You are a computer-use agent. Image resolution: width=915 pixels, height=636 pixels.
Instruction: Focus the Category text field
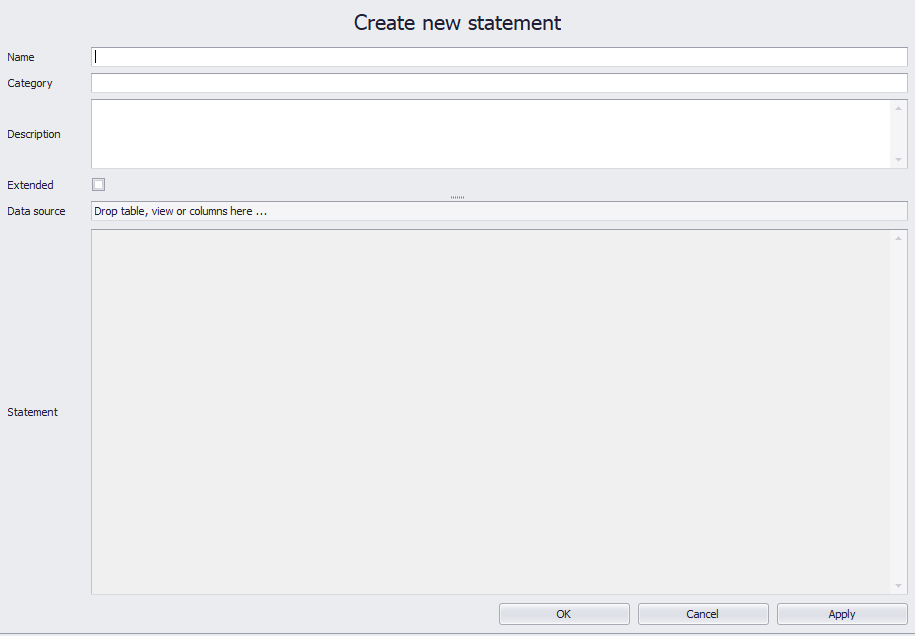499,83
